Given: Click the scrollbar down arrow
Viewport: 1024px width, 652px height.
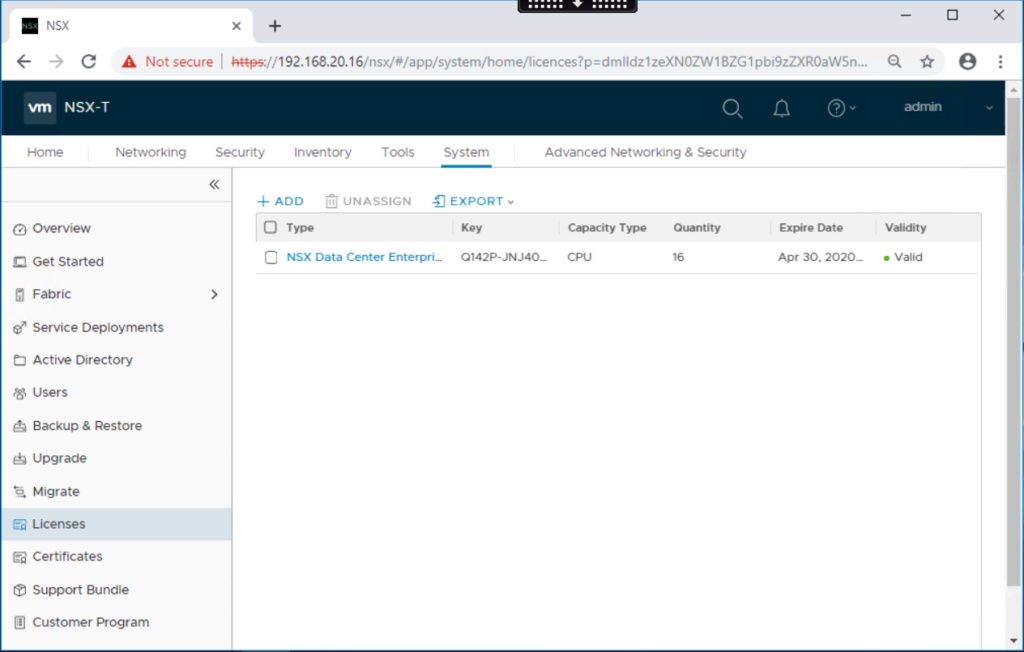Looking at the screenshot, I should pyautogui.click(x=1013, y=642).
